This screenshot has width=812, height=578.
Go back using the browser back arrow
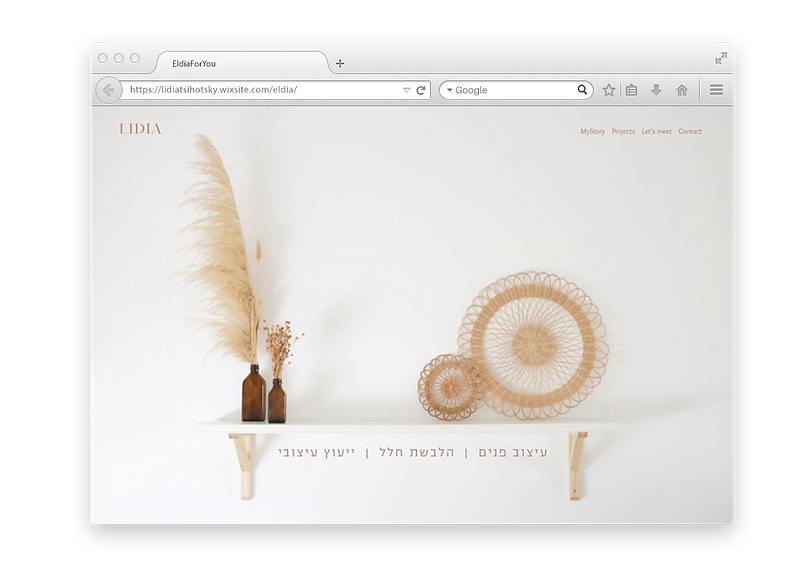pos(108,90)
